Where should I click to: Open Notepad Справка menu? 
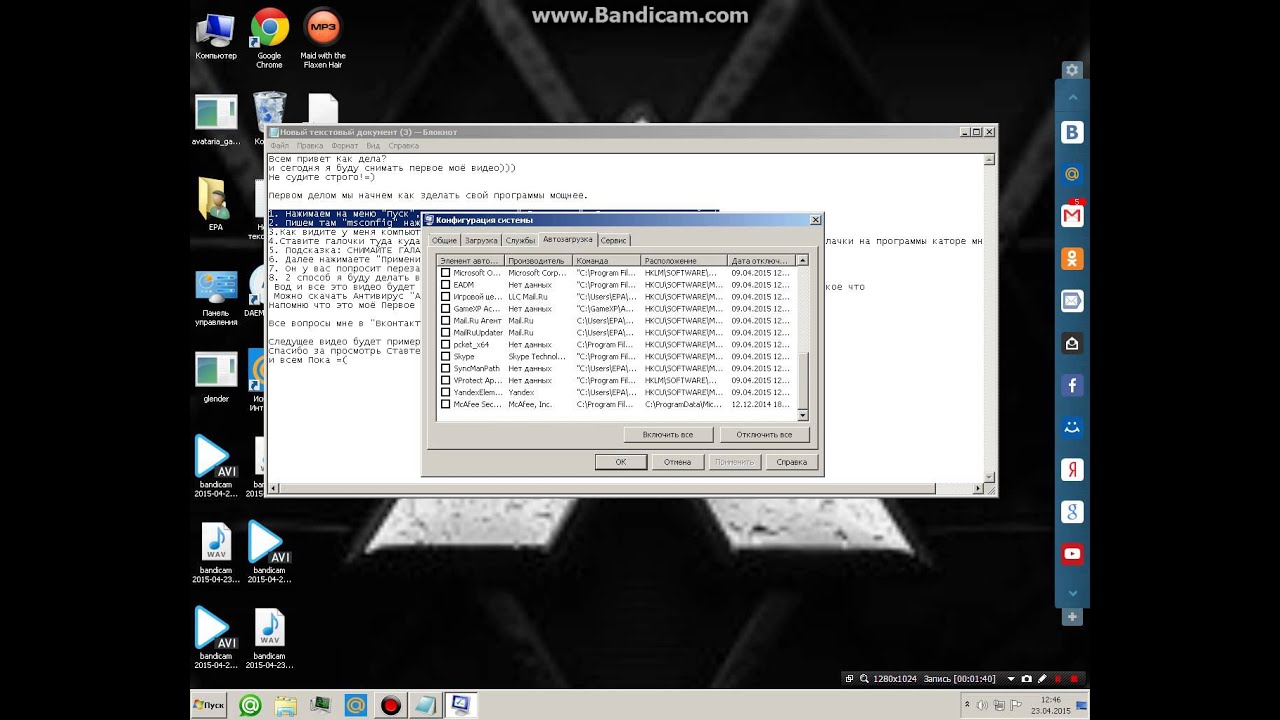pos(404,146)
